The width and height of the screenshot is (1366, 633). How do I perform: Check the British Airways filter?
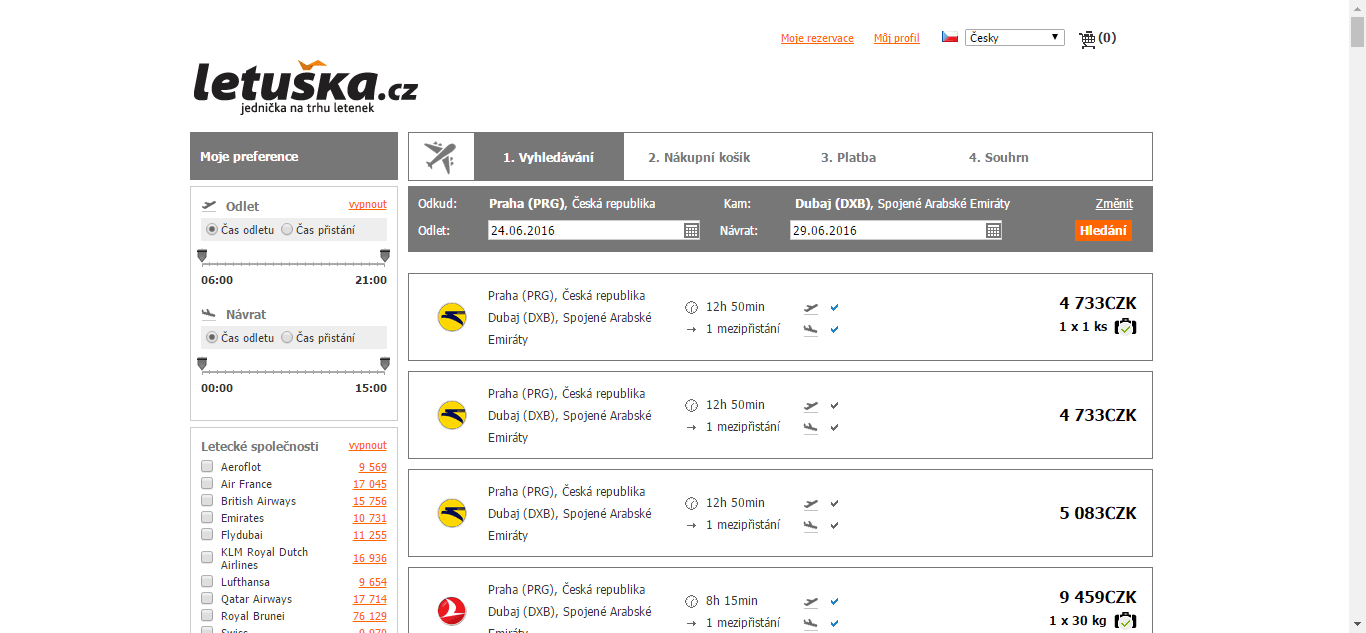(x=207, y=500)
